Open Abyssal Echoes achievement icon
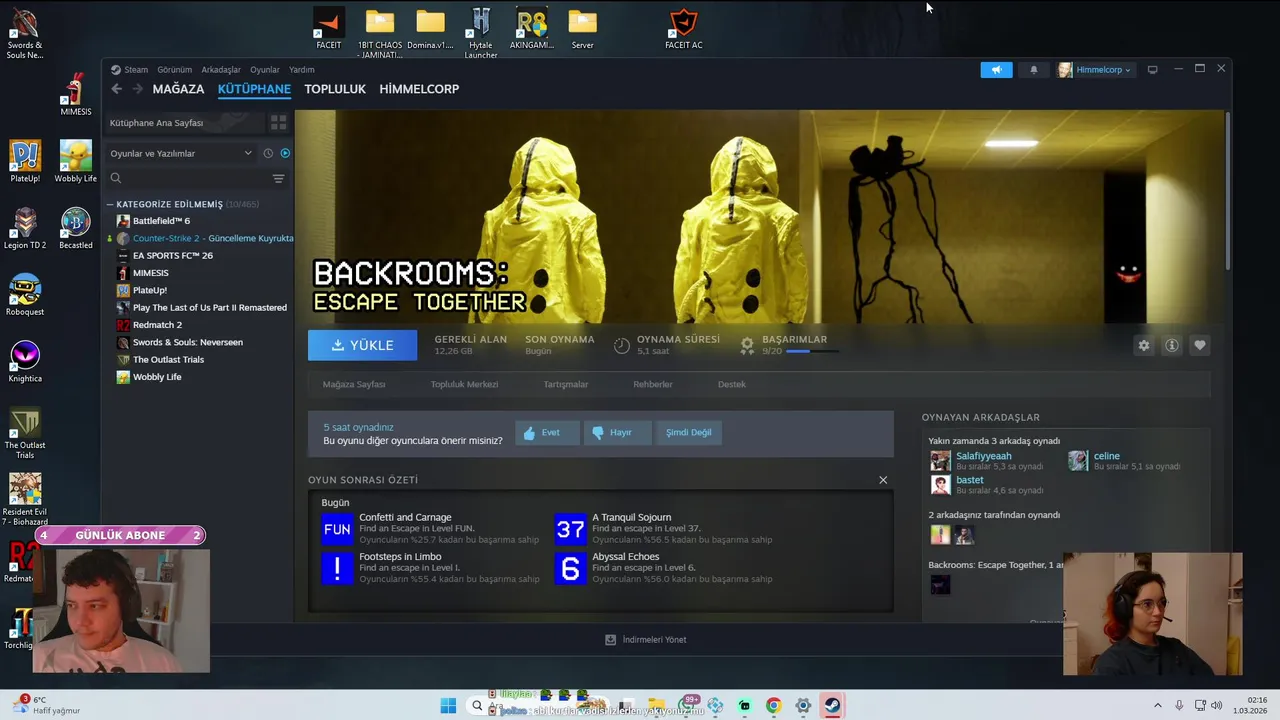 (x=570, y=568)
